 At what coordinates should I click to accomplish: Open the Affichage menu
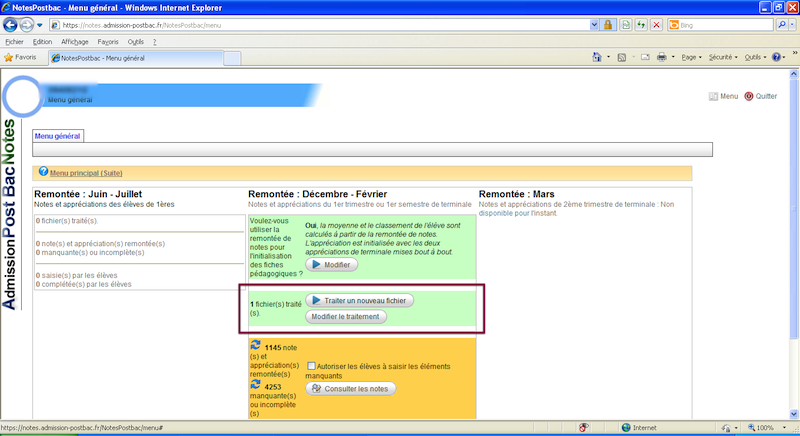[x=74, y=42]
